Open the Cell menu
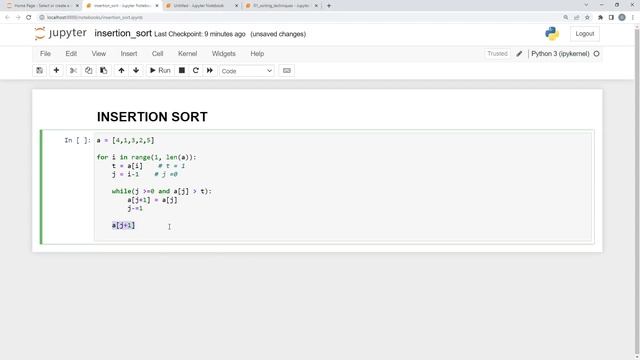640x360 pixels. click(158, 53)
